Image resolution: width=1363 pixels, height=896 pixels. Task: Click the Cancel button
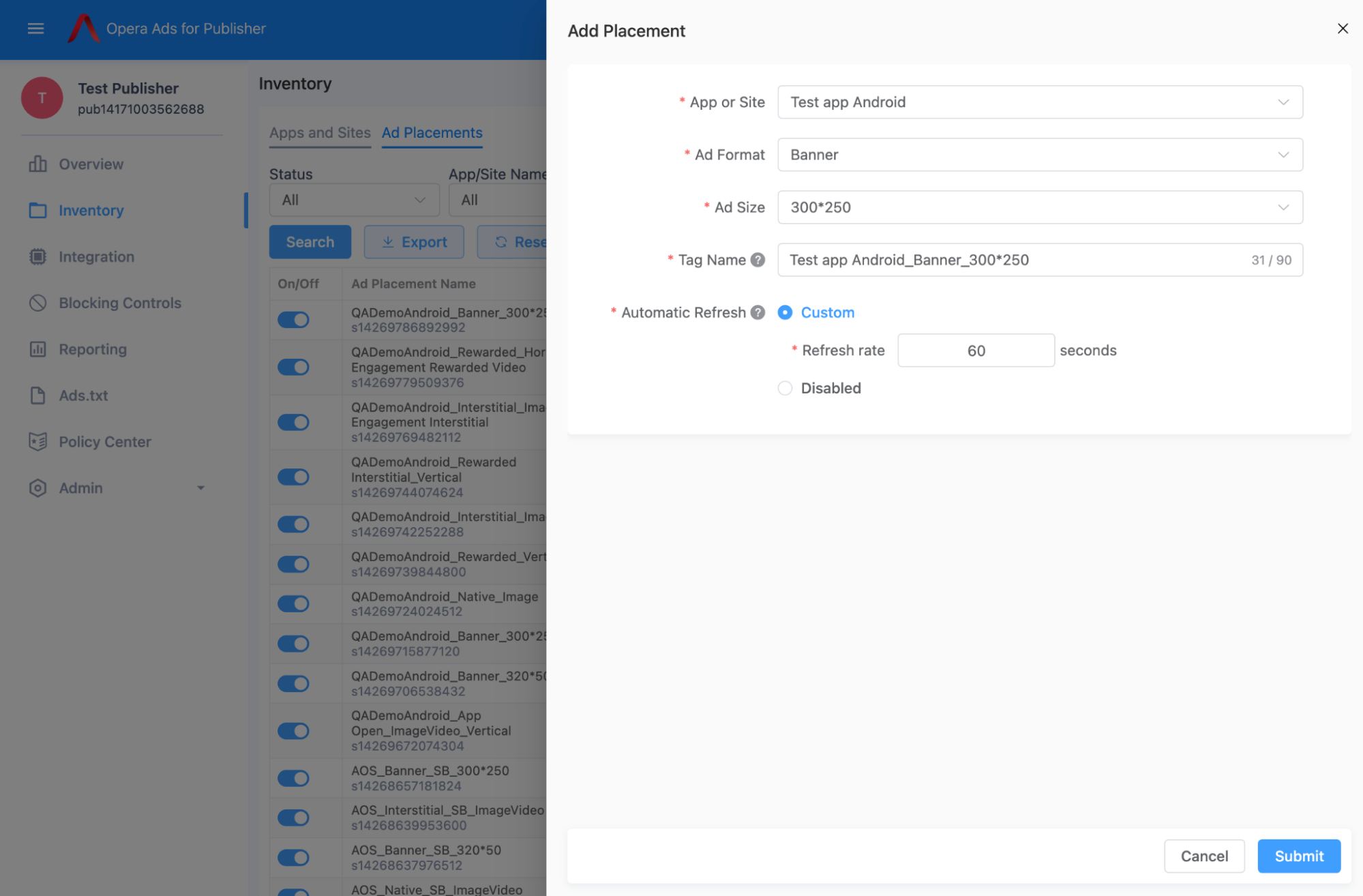tap(1203, 856)
